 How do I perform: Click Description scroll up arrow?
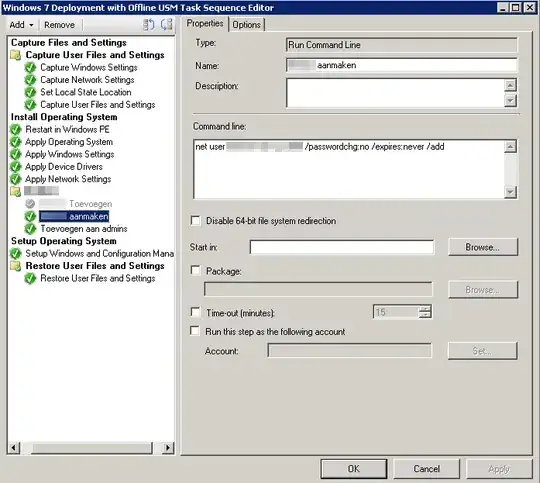click(x=510, y=85)
